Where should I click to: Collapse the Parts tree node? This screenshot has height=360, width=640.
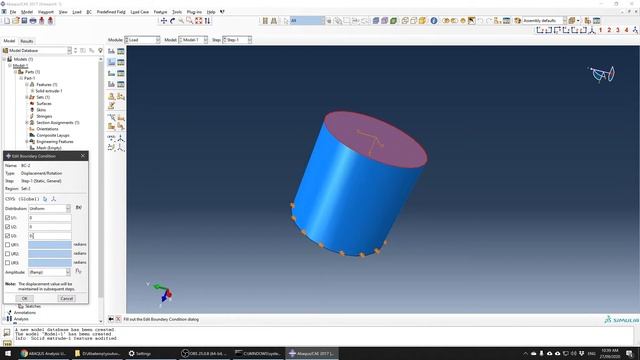(x=16, y=72)
